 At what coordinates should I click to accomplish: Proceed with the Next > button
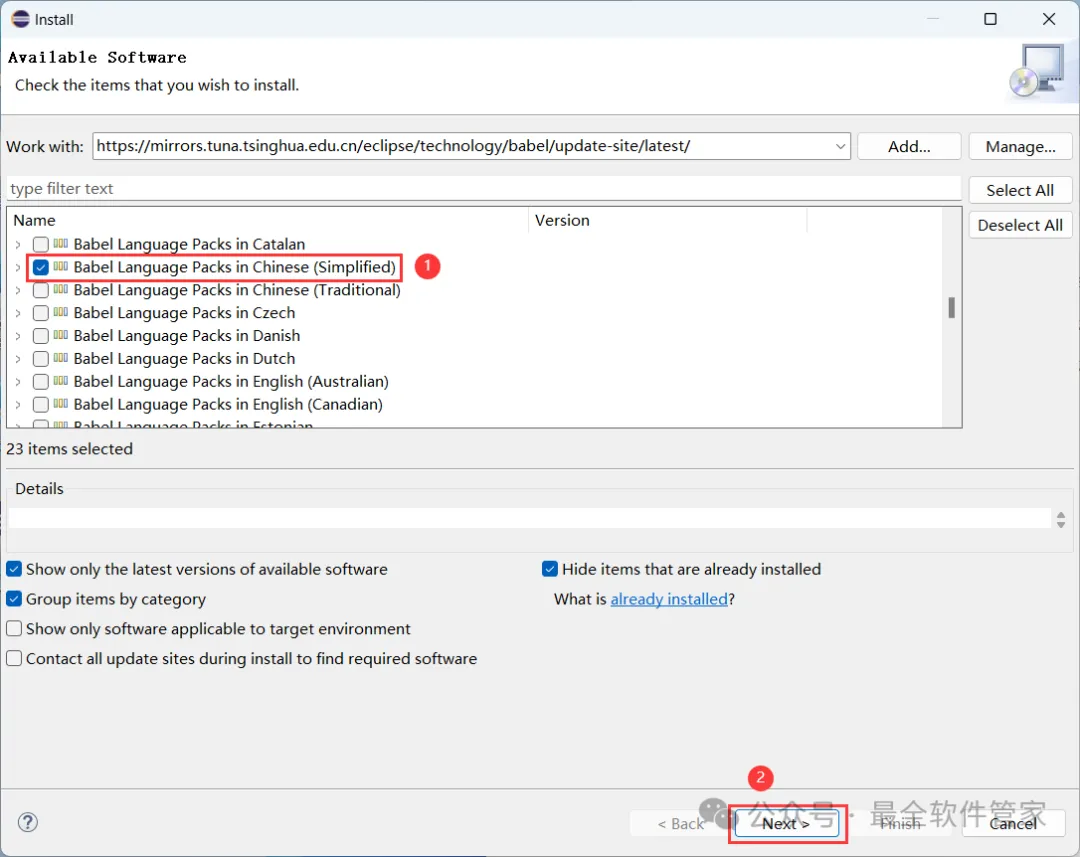[786, 823]
